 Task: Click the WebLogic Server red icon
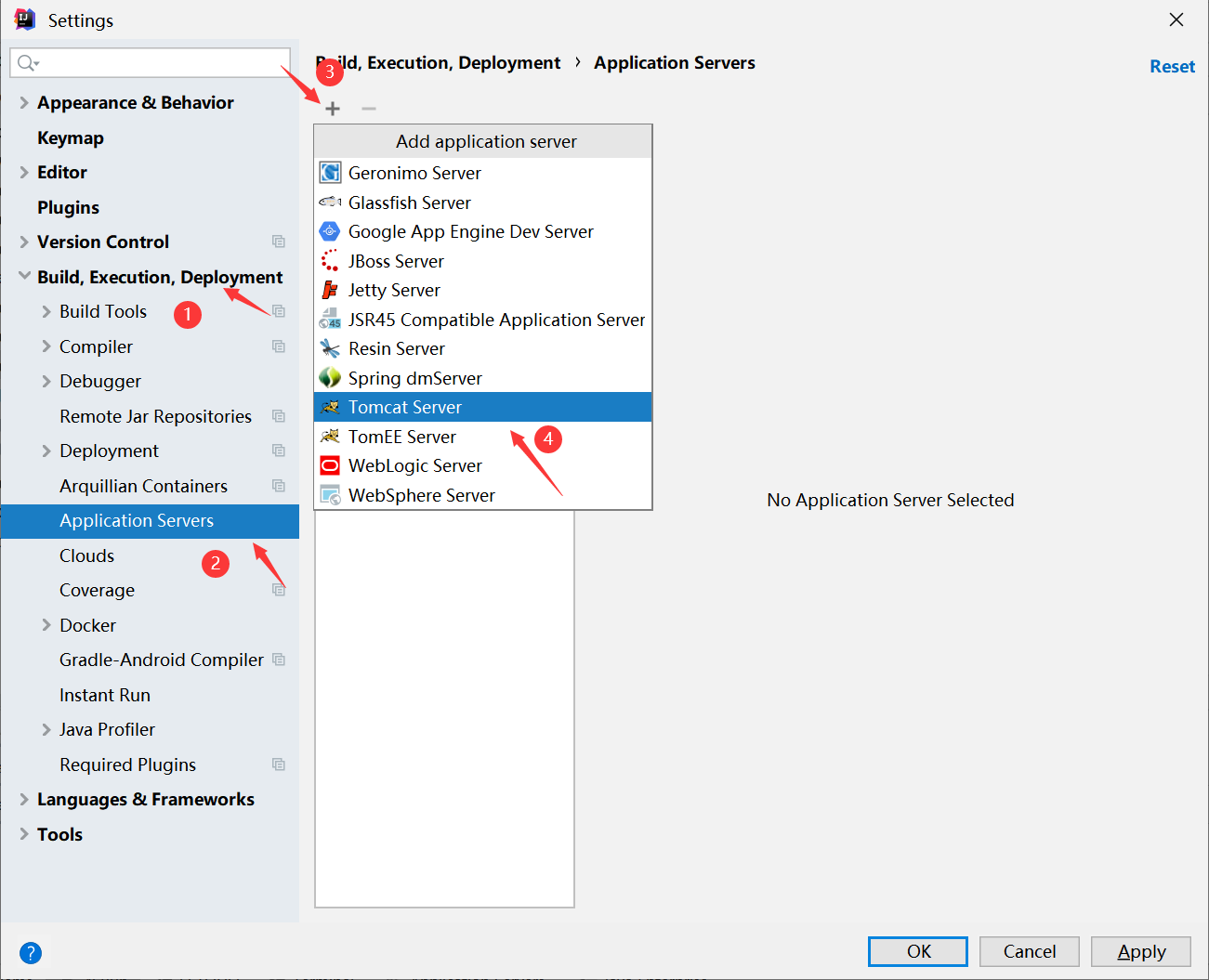pos(330,465)
